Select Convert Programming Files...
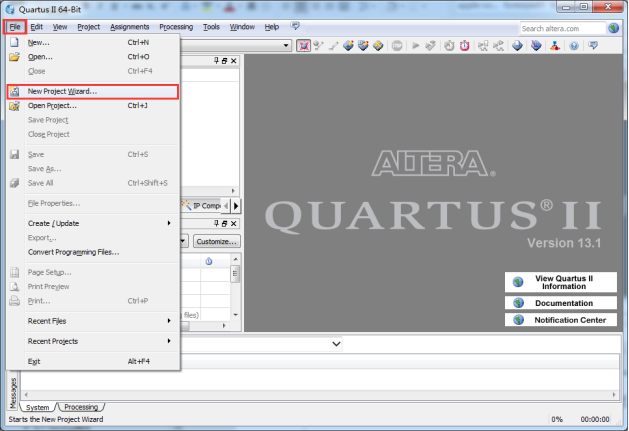Screen dimensions: 629x431 92,252
